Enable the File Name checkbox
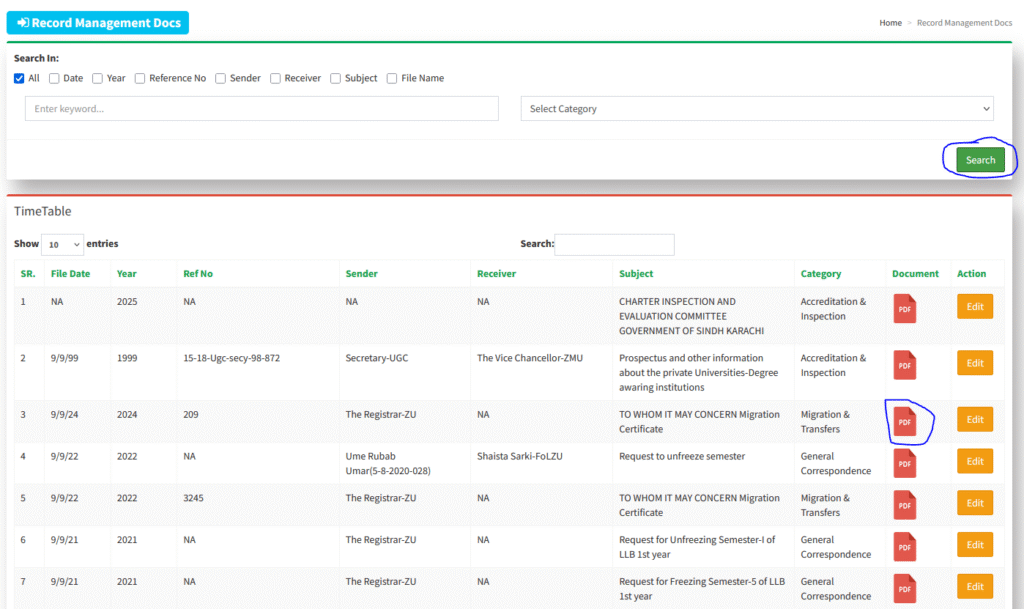This screenshot has height=609, width=1024. 392,78
